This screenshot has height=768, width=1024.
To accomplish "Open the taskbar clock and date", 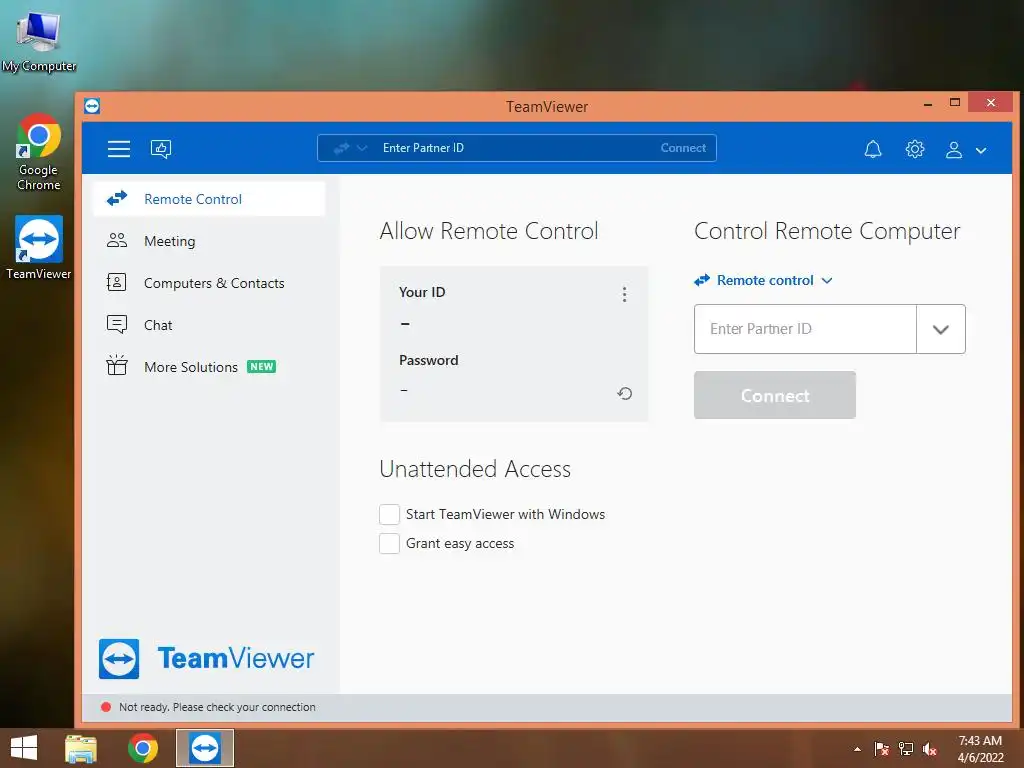I will point(980,749).
